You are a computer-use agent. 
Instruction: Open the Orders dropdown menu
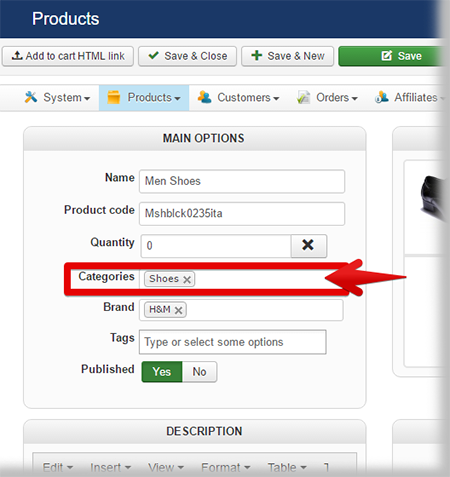pos(327,98)
